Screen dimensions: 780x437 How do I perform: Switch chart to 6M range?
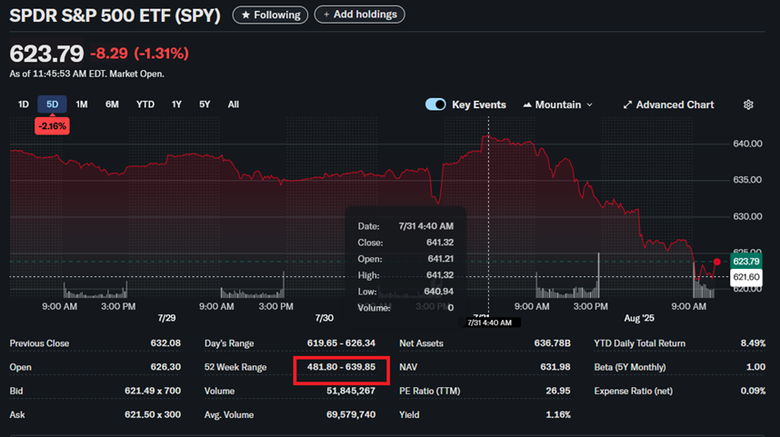tap(112, 105)
